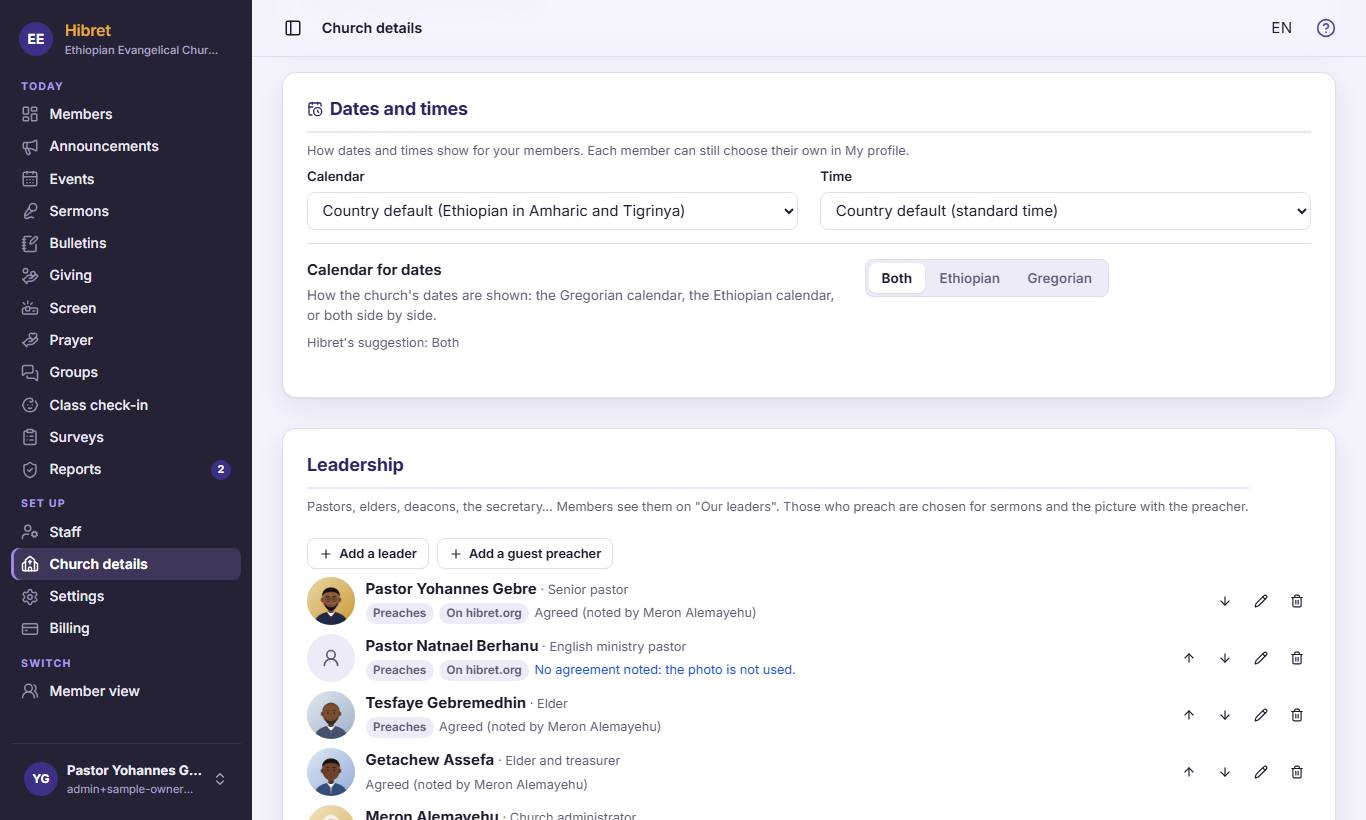Open the Prayer section

click(x=126, y=340)
